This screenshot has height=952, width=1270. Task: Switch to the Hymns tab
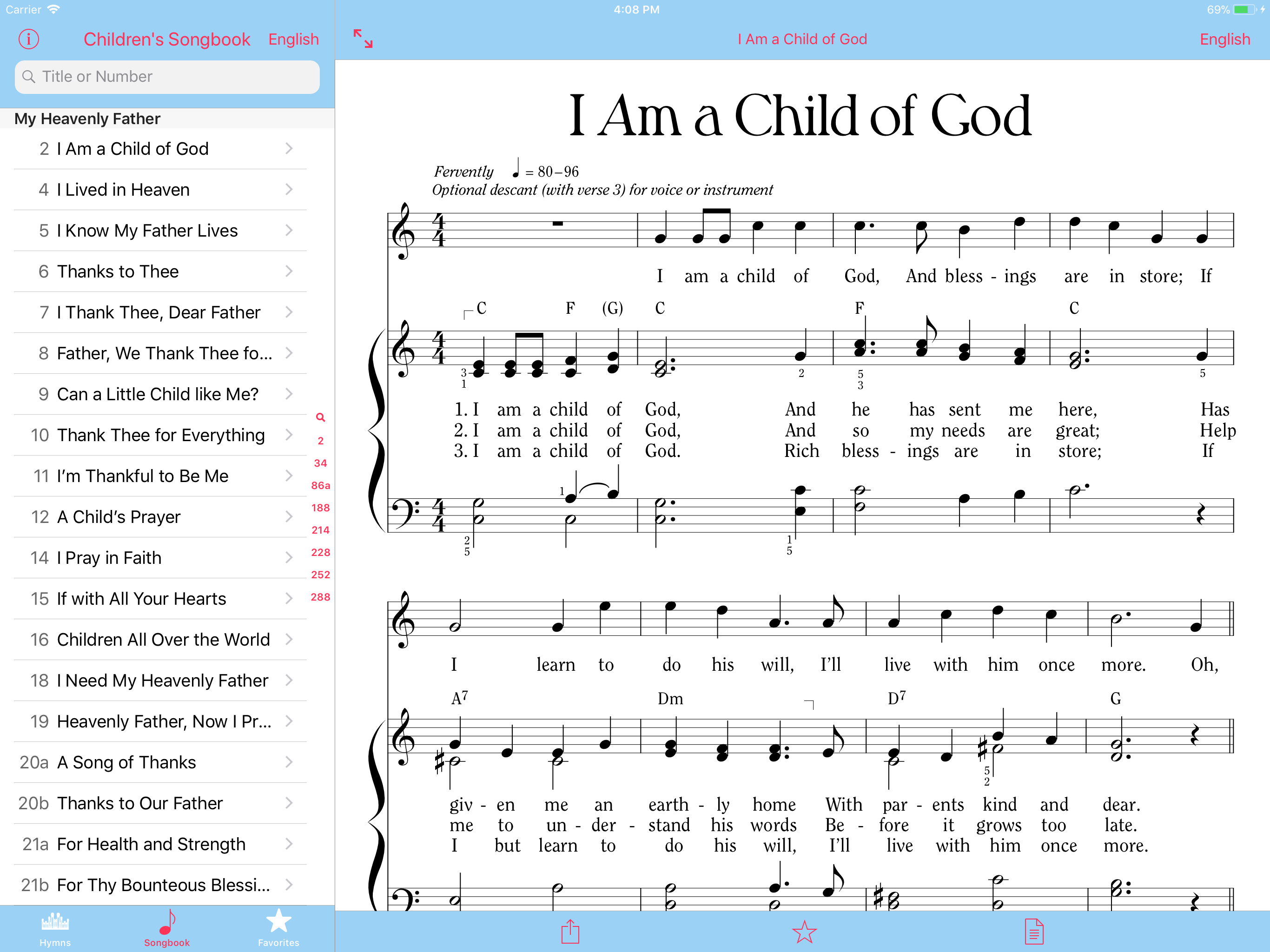55,928
